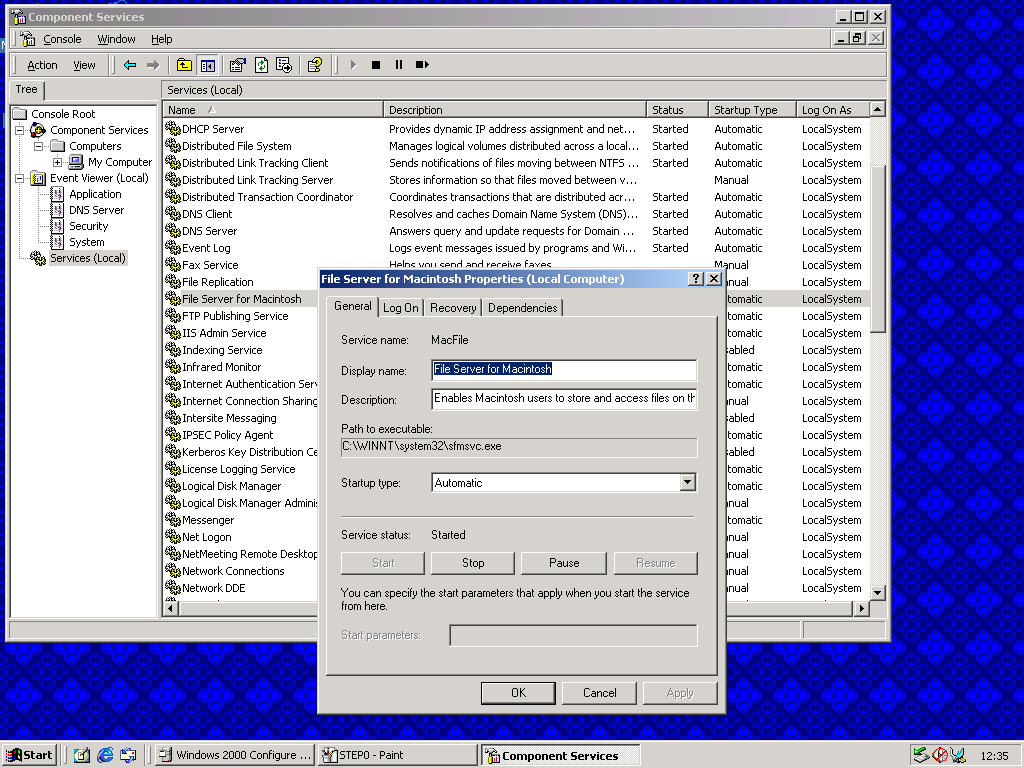Click the Back arrow toolbar icon
Image resolution: width=1024 pixels, height=768 pixels.
(x=129, y=65)
